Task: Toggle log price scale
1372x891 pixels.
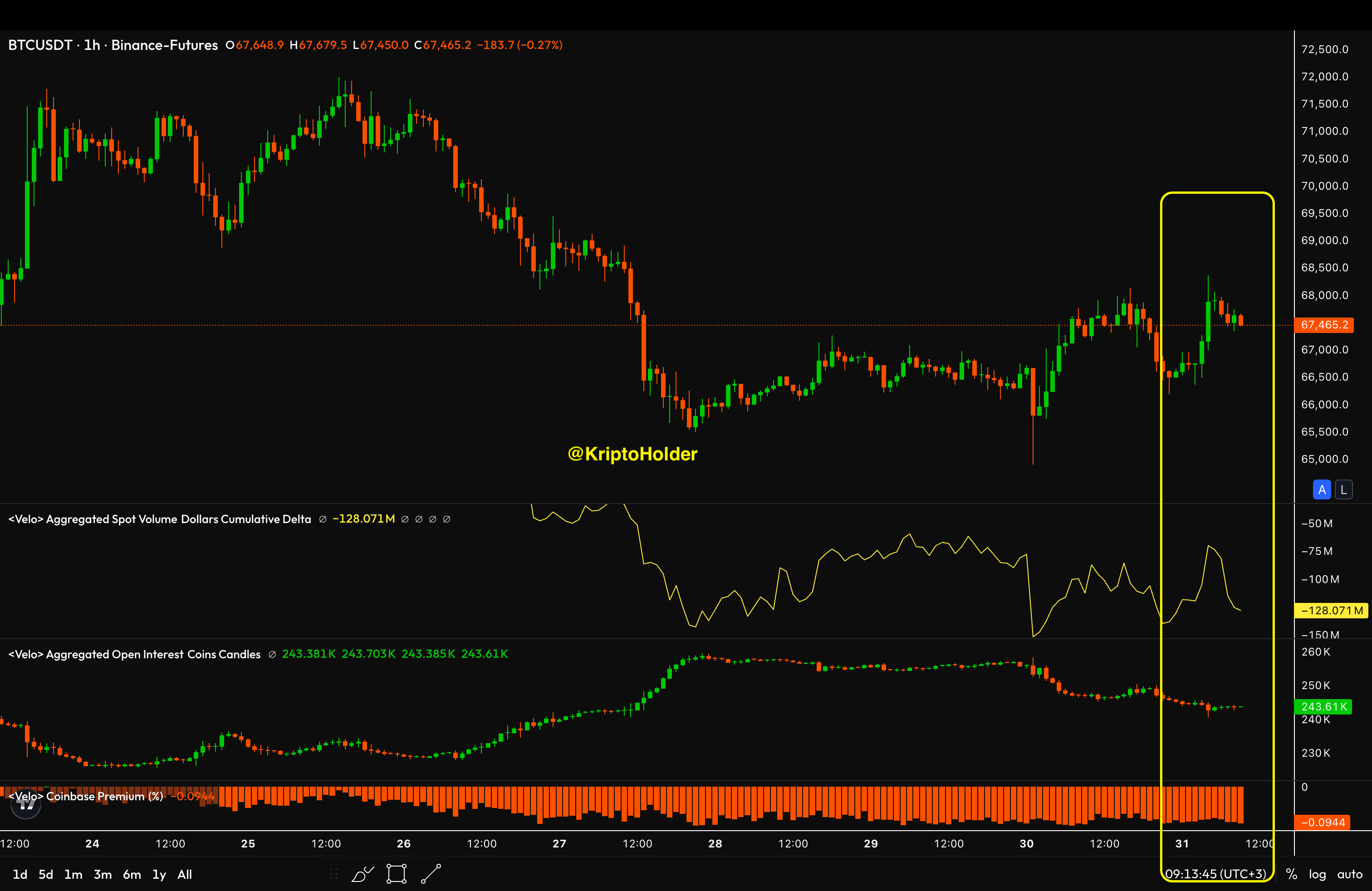Action: pyautogui.click(x=1317, y=874)
